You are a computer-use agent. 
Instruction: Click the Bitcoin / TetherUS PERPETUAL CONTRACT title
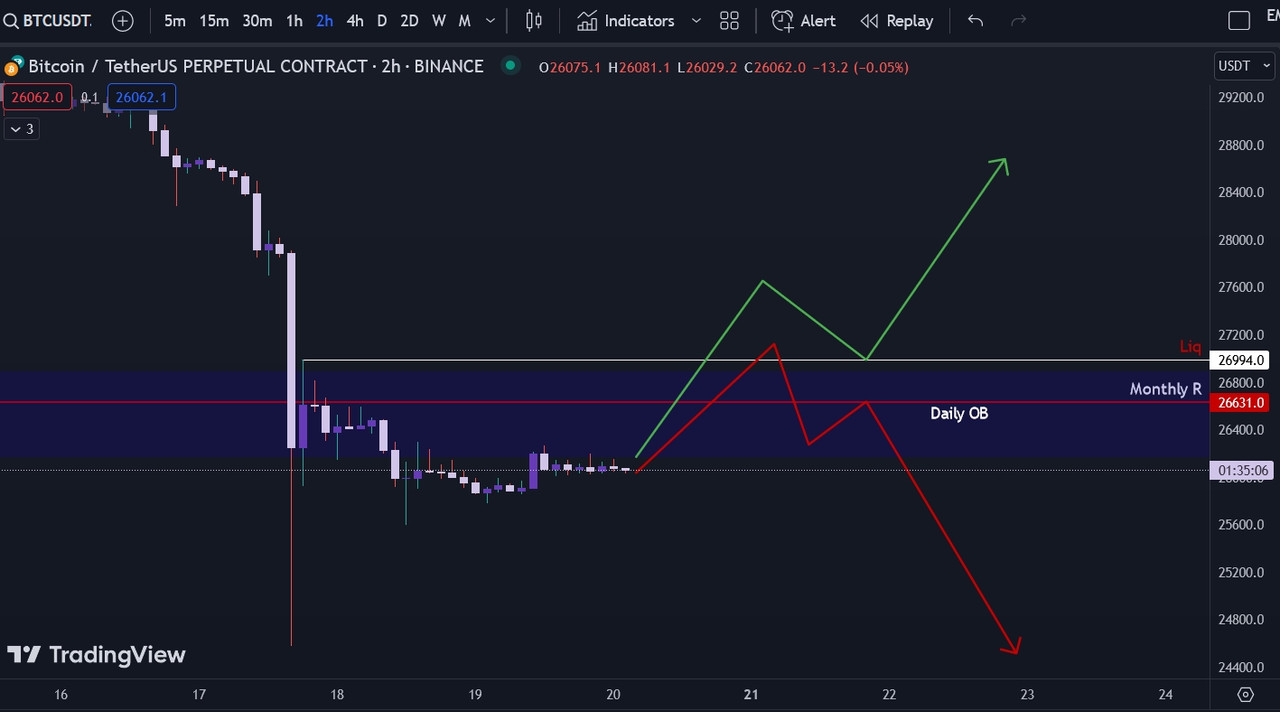256,67
